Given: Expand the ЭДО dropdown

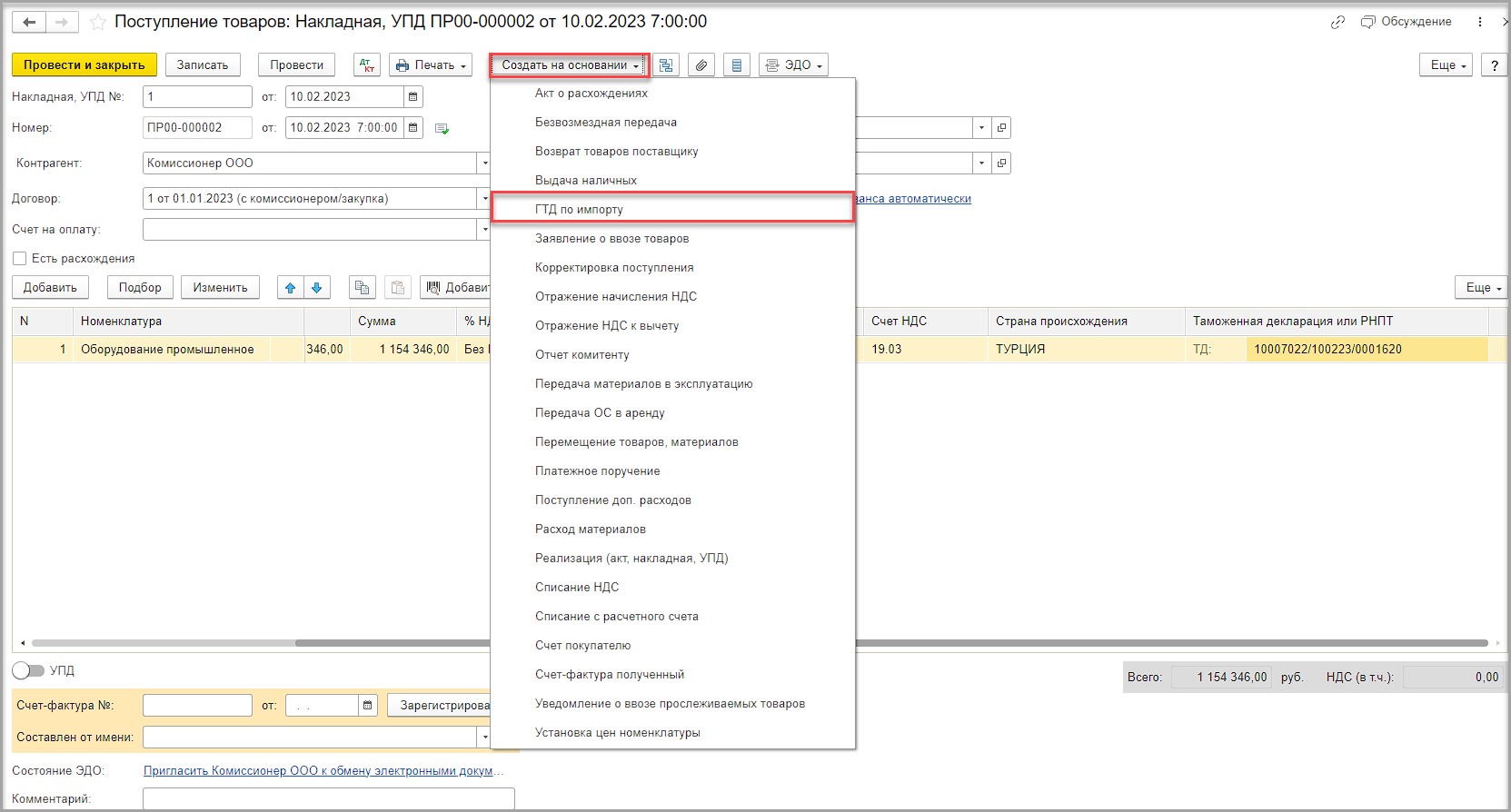Looking at the screenshot, I should pos(793,65).
